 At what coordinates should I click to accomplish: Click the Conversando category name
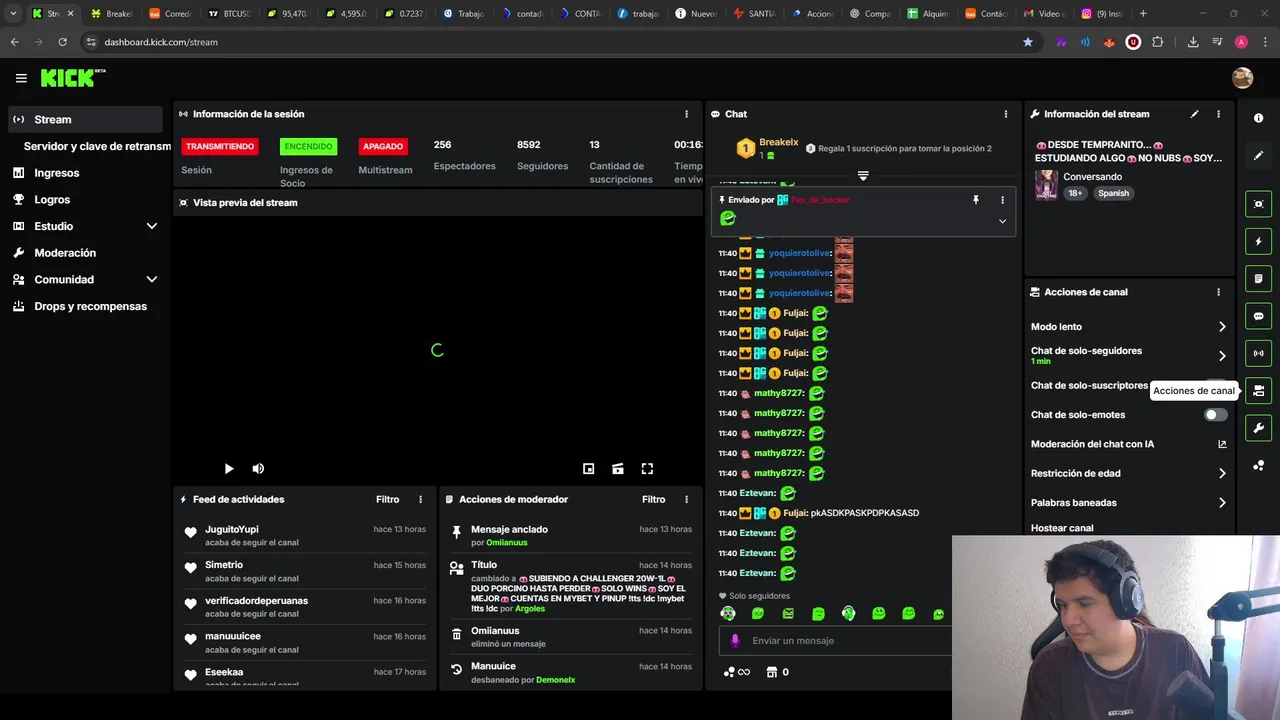(x=1093, y=177)
